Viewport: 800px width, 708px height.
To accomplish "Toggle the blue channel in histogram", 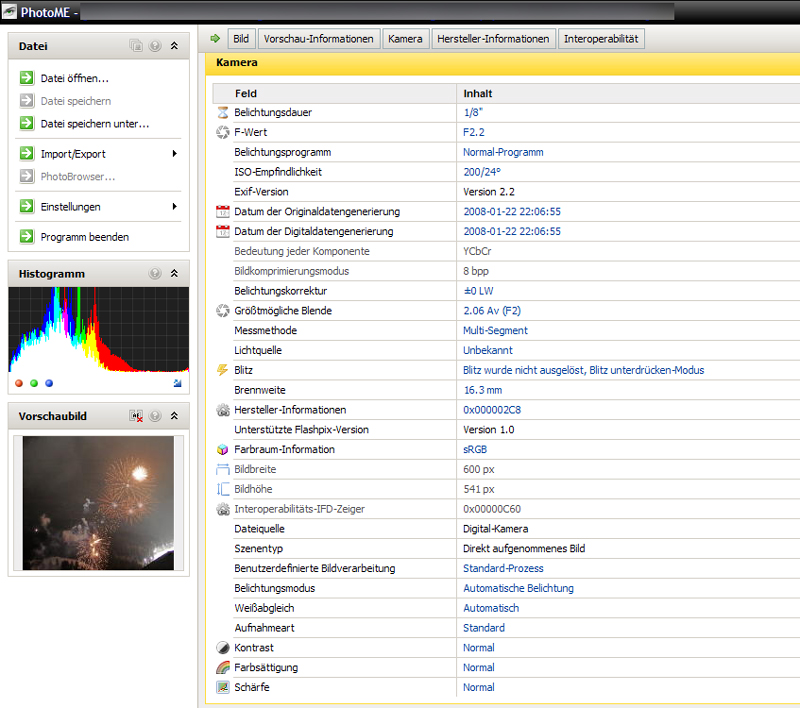I will pos(49,383).
